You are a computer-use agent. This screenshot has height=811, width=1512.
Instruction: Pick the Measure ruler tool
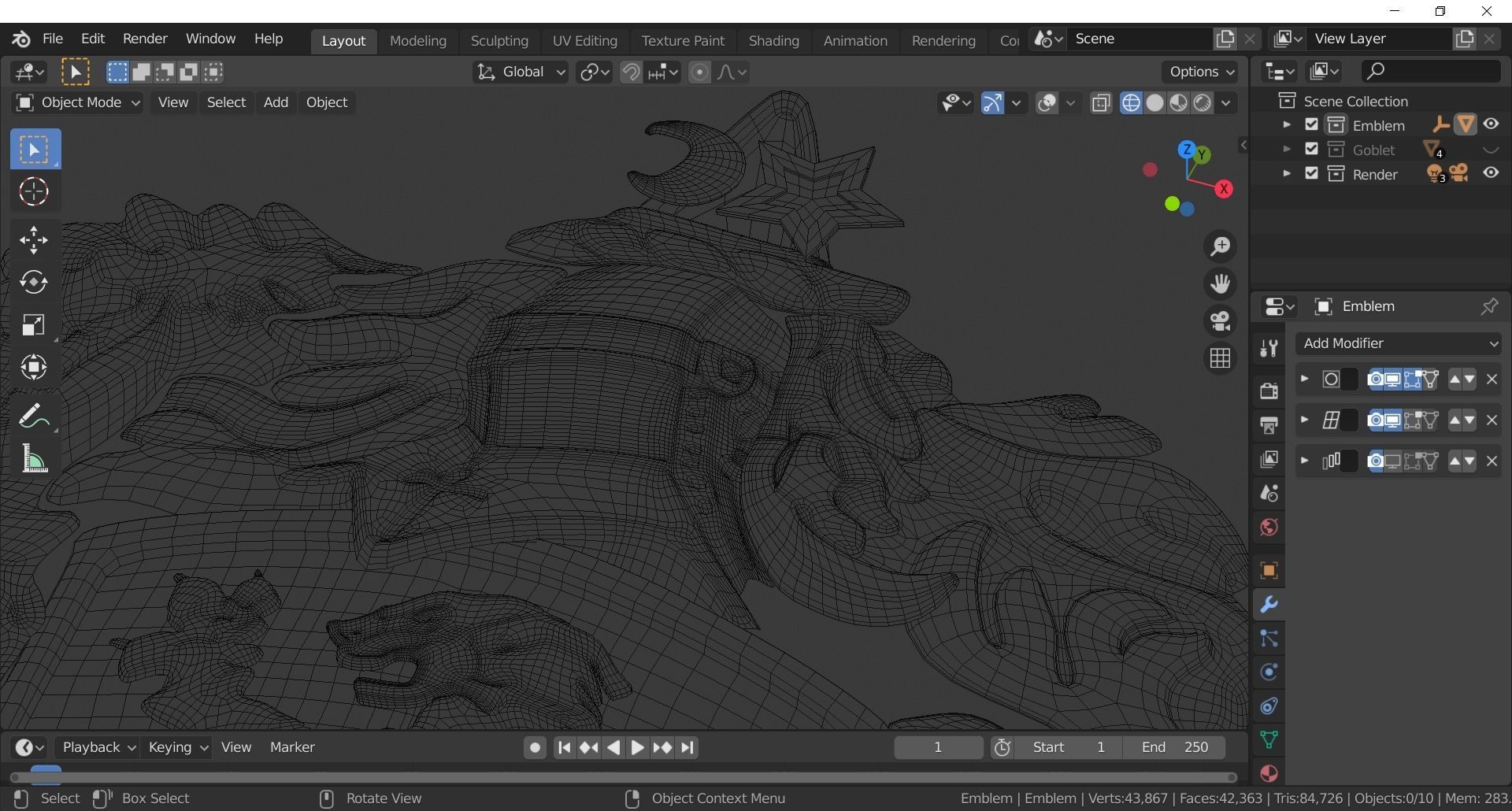[x=34, y=459]
